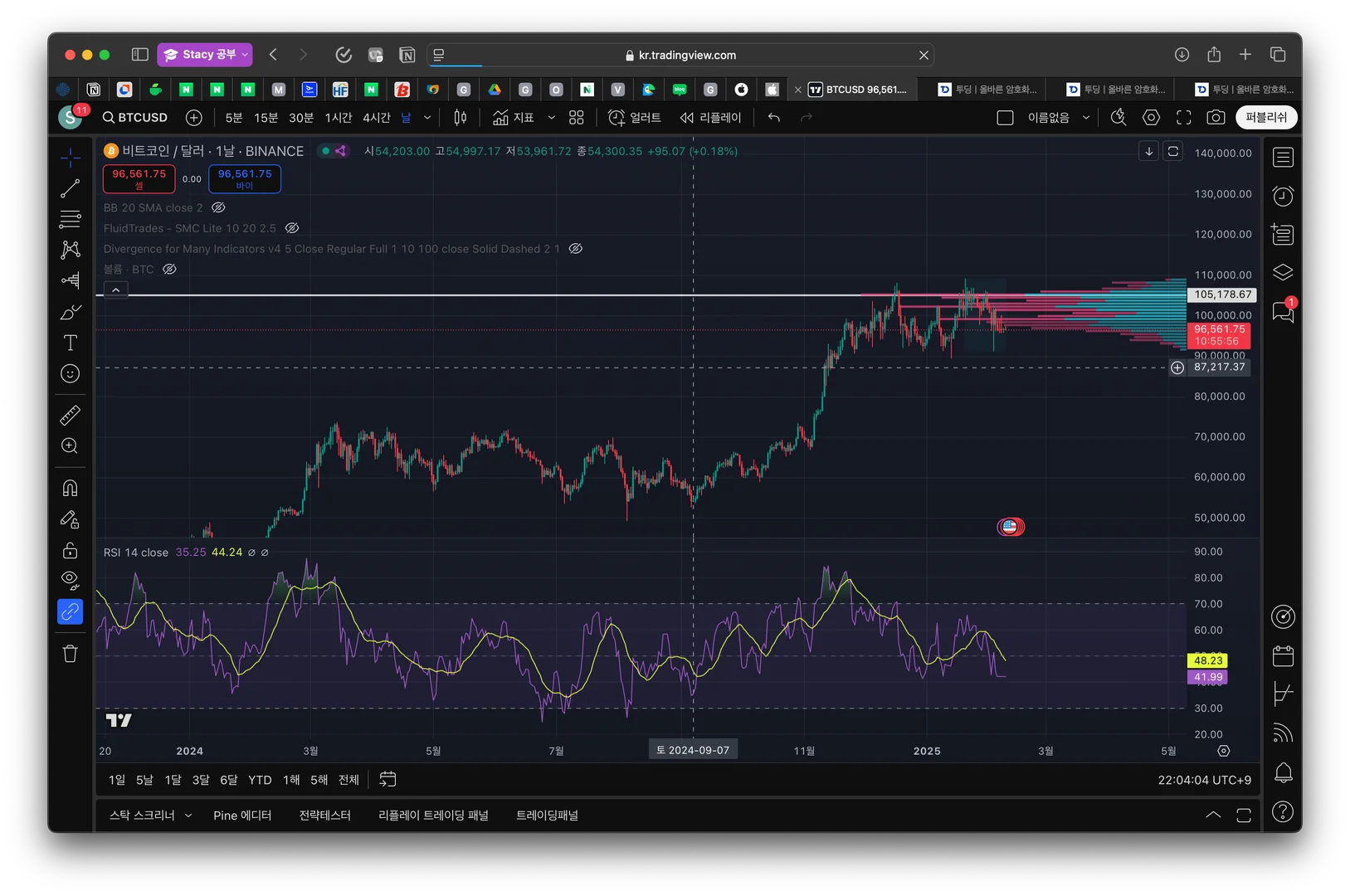The image size is (1350, 896).
Task: Expand the timeframe interval dropdown arrow
Action: coord(427,118)
